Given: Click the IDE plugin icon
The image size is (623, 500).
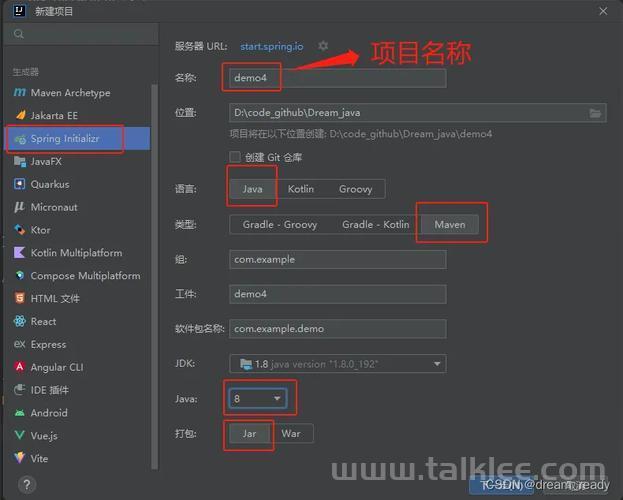Looking at the screenshot, I should click(19, 390).
